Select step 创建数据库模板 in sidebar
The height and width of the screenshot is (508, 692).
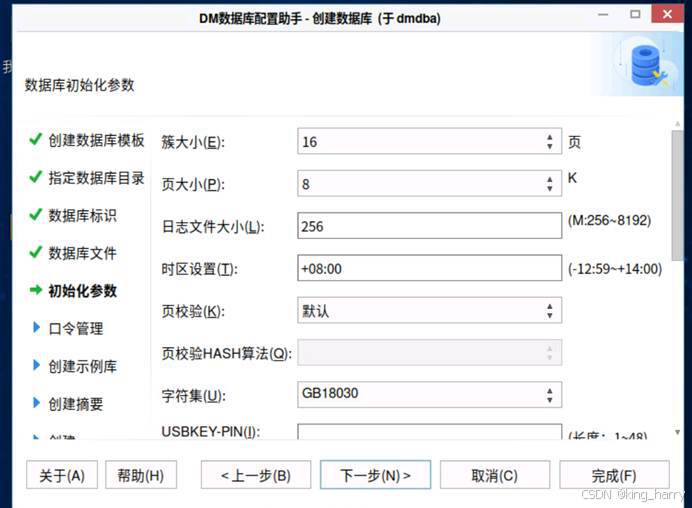tap(96, 140)
